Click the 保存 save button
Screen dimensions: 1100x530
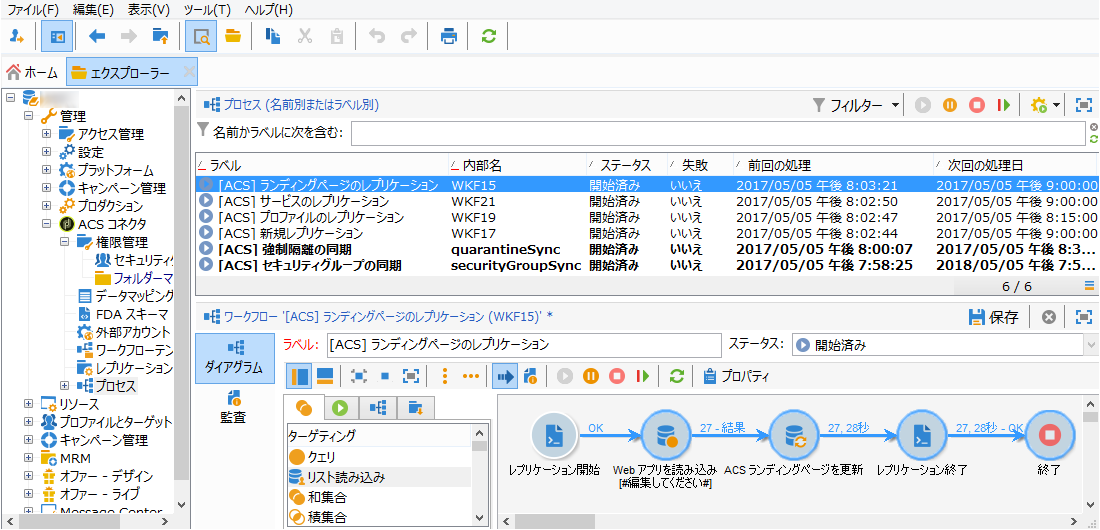pos(994,317)
